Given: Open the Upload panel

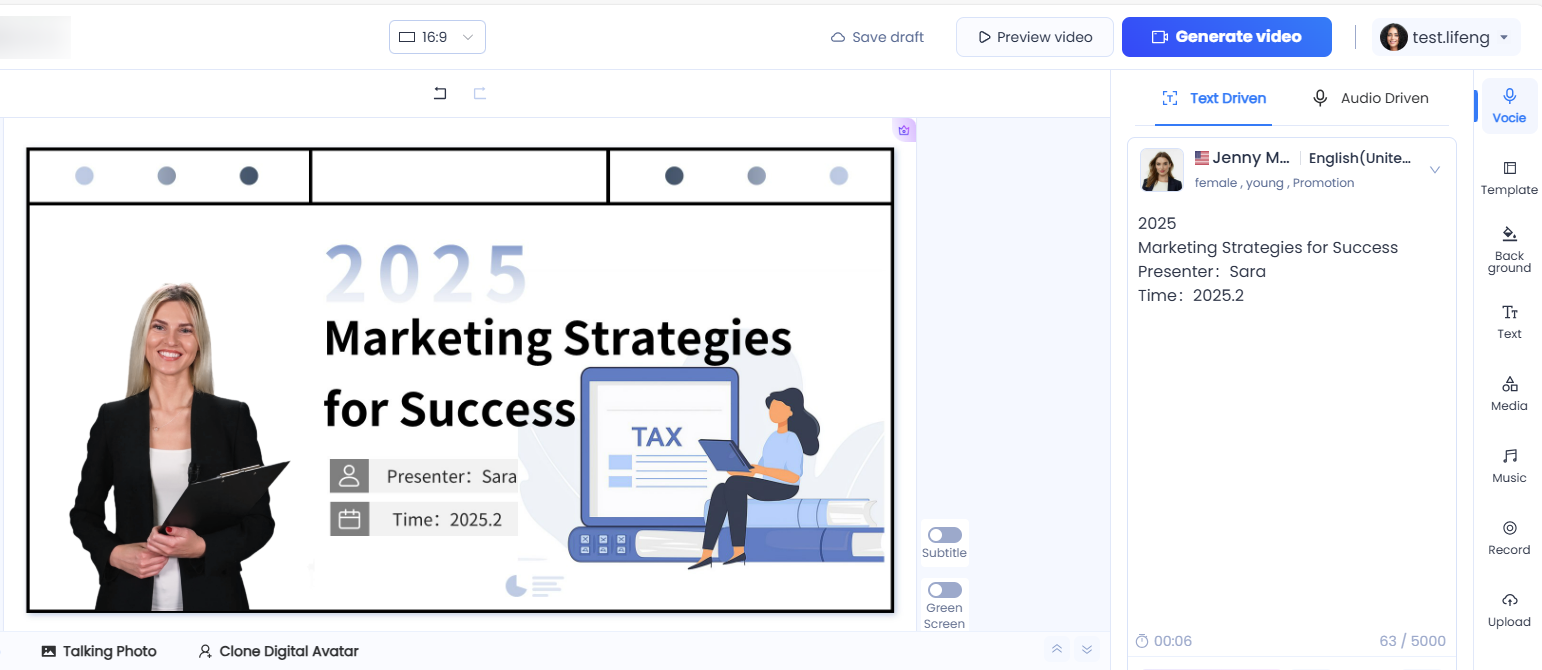Looking at the screenshot, I should tap(1509, 609).
